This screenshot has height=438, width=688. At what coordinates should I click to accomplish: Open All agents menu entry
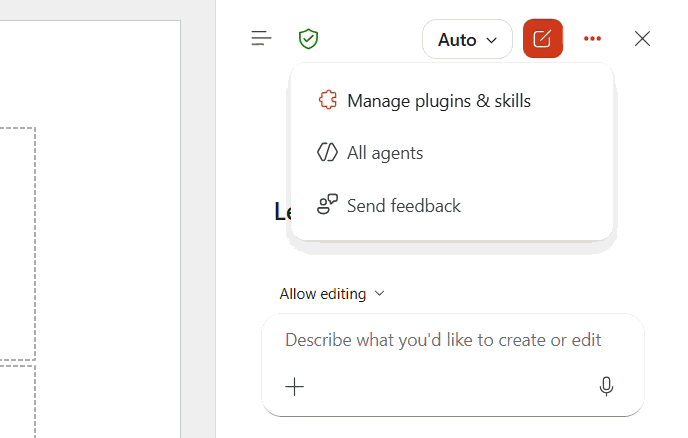pos(452,153)
